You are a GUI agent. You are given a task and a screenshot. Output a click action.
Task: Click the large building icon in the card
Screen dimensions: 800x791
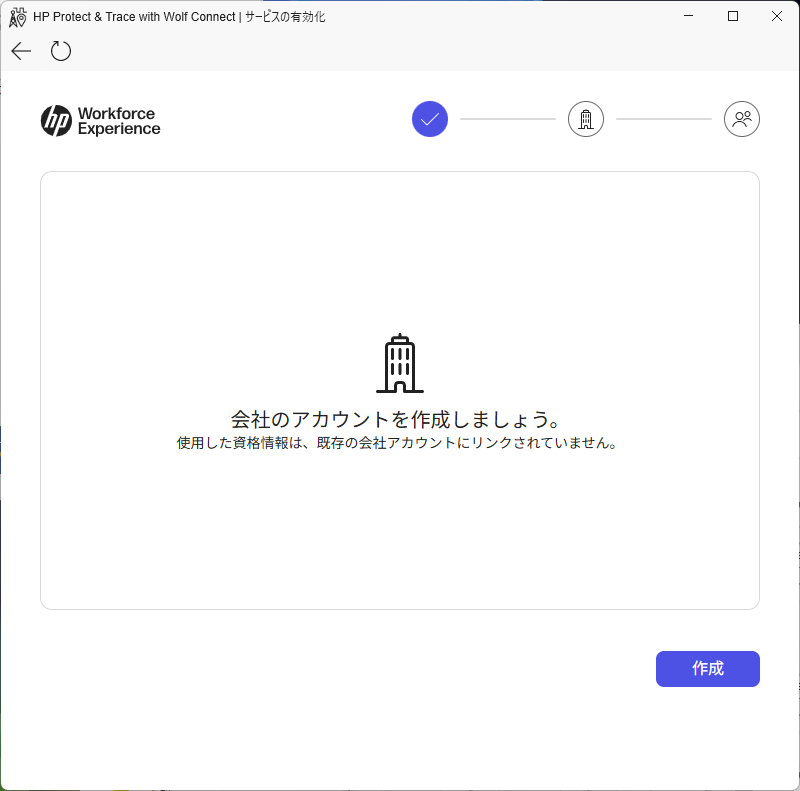tap(400, 363)
